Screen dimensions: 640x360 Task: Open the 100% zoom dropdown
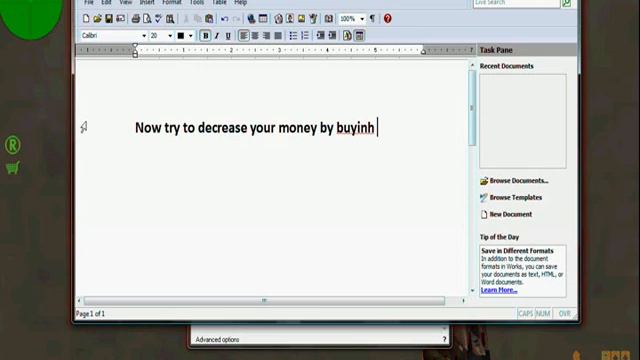(x=362, y=19)
